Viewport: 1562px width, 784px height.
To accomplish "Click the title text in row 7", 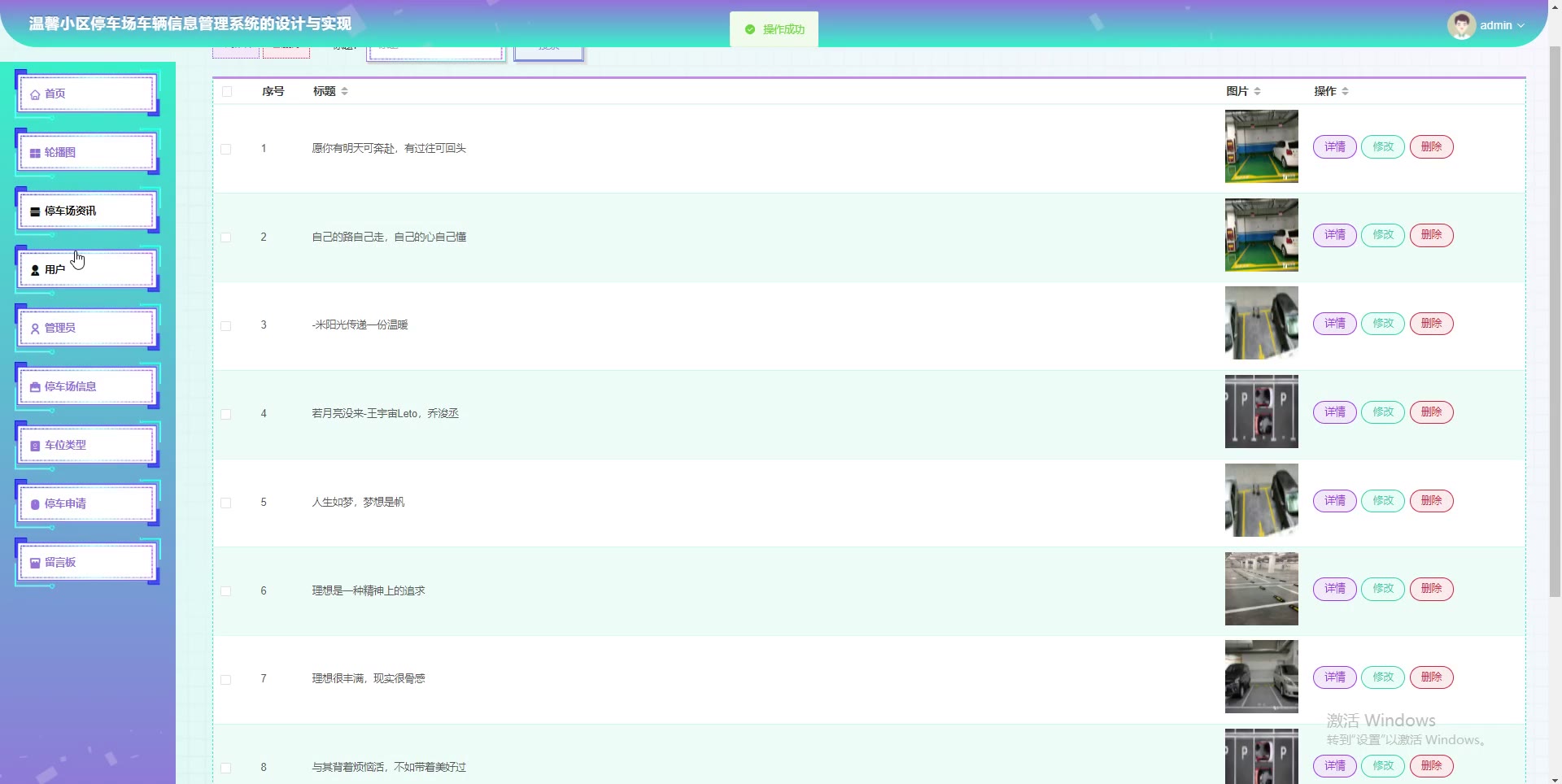I will 369,679.
